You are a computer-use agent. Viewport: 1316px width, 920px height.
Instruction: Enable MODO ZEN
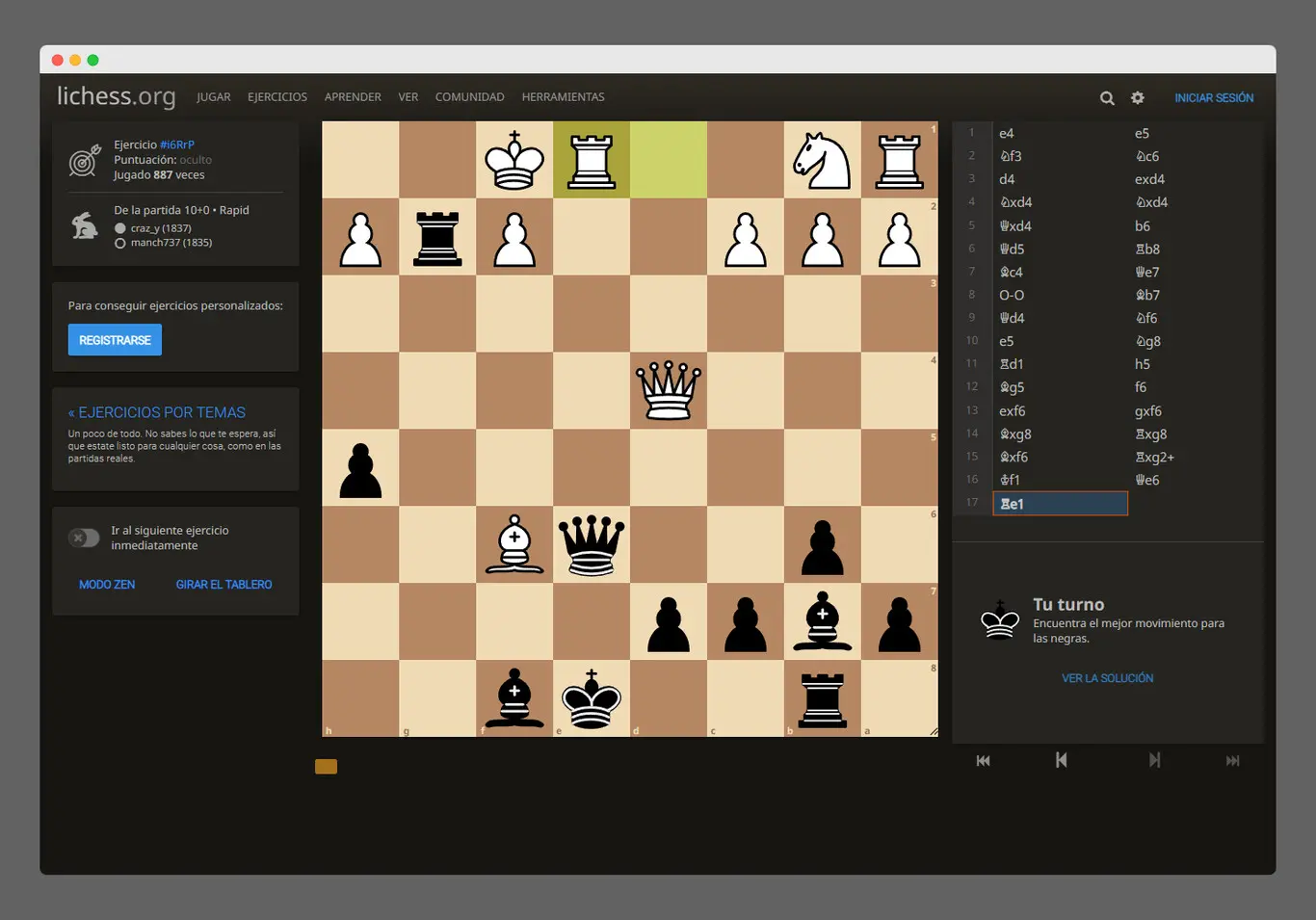(107, 585)
